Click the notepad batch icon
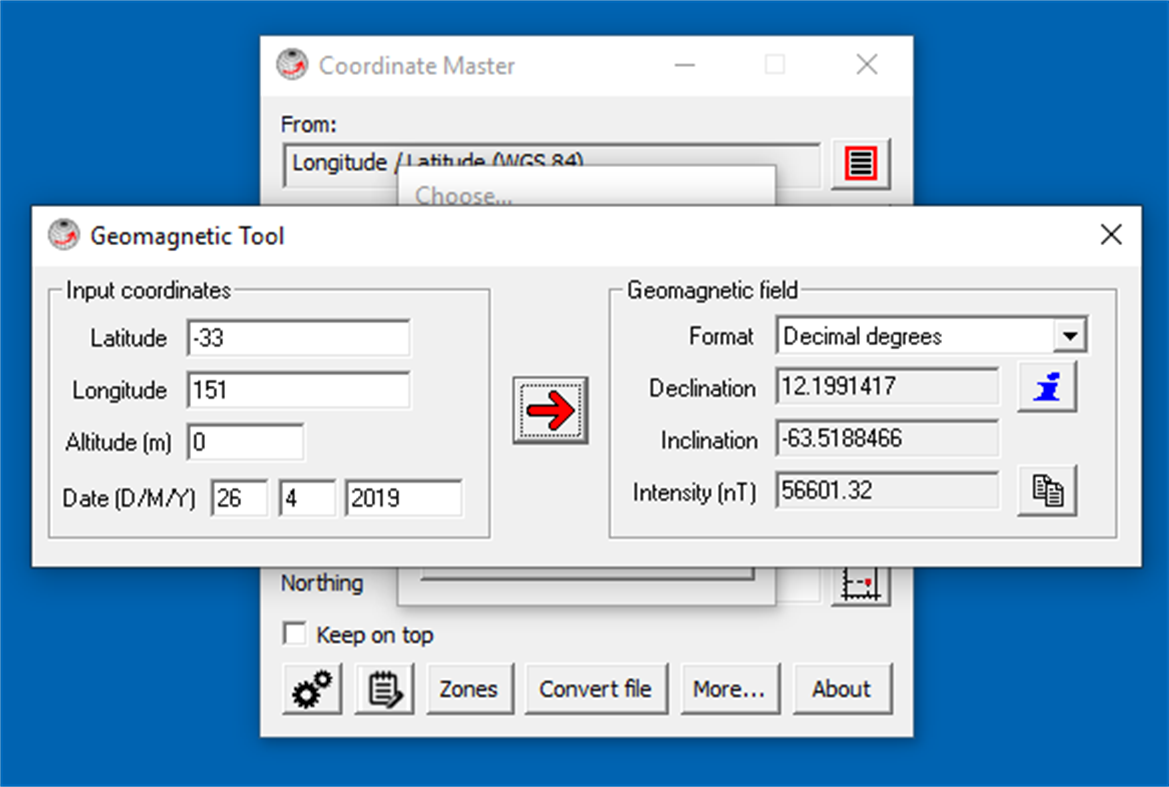This screenshot has width=1169, height=787. tap(385, 688)
